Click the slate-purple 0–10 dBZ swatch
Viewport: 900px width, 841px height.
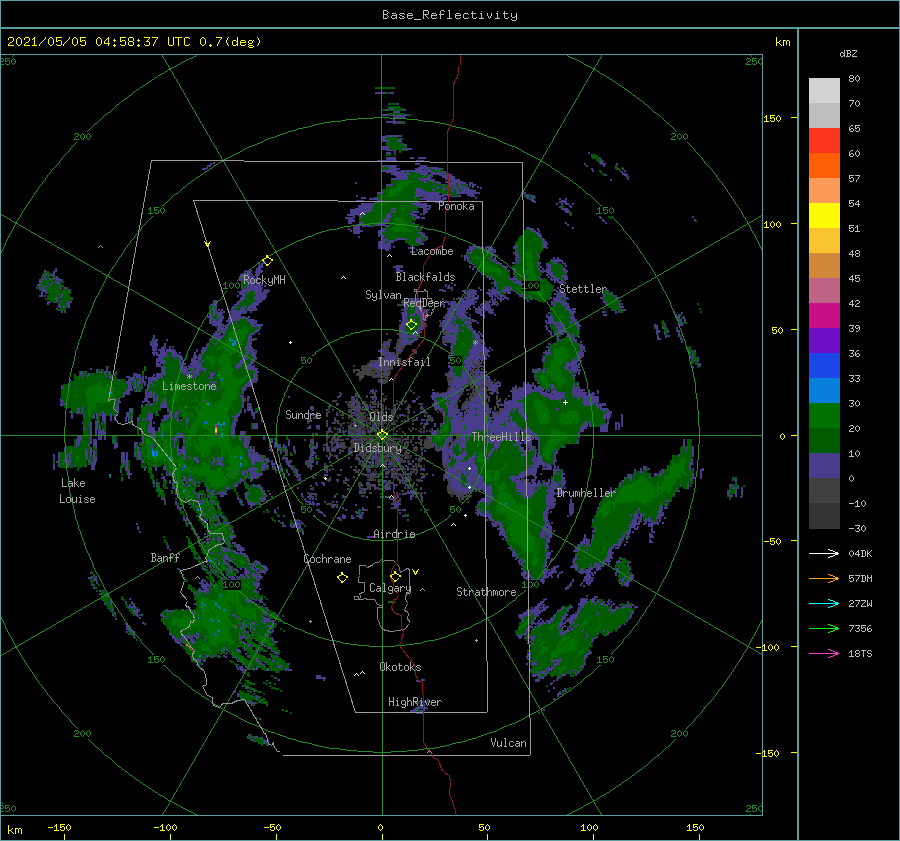[x=824, y=466]
